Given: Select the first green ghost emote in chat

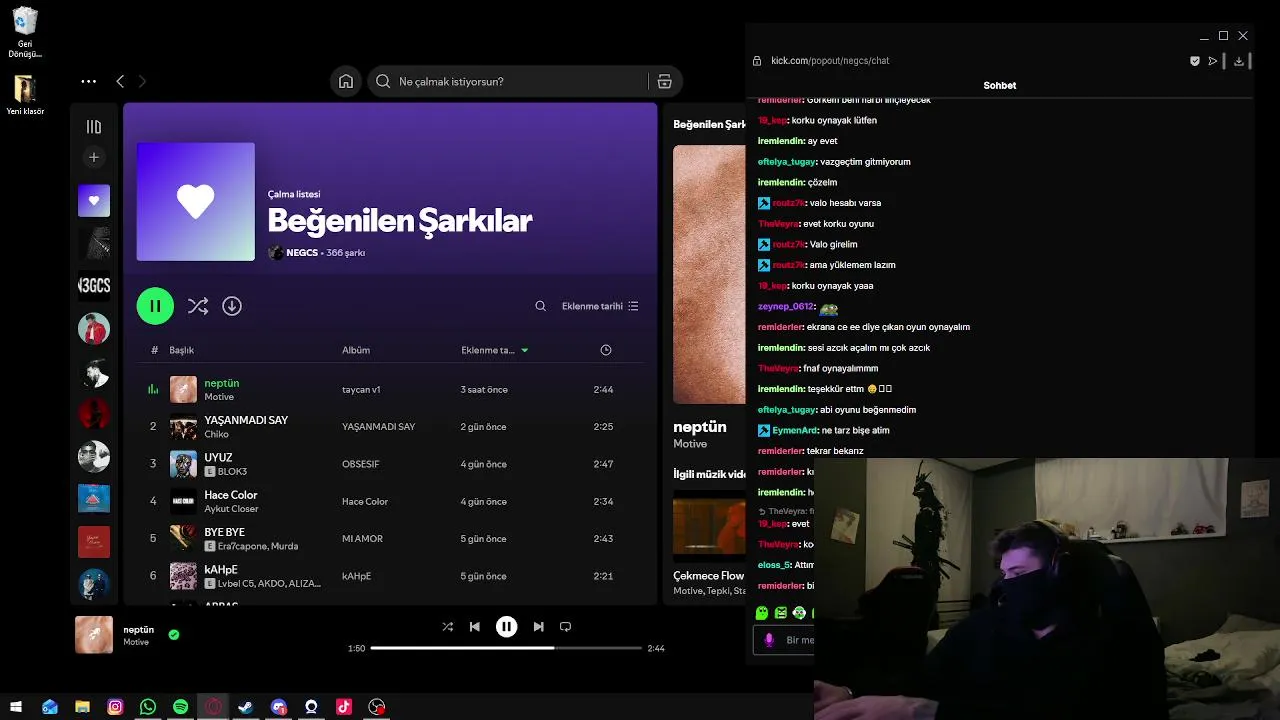Looking at the screenshot, I should [x=762, y=613].
